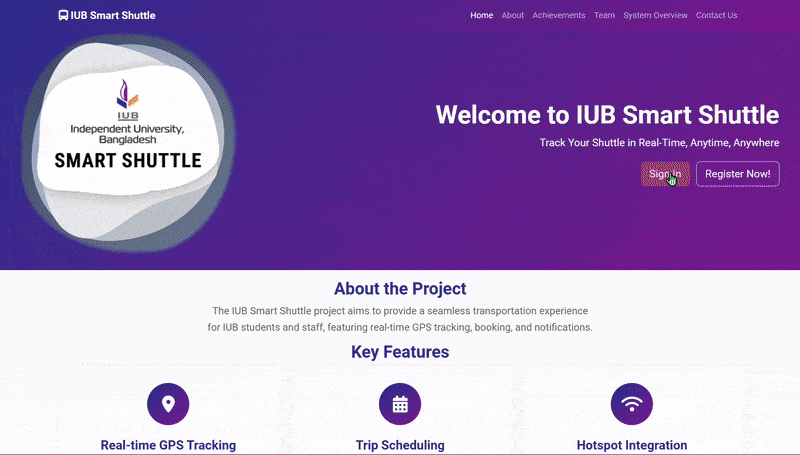
Task: Open the Home nav item
Action: [482, 15]
